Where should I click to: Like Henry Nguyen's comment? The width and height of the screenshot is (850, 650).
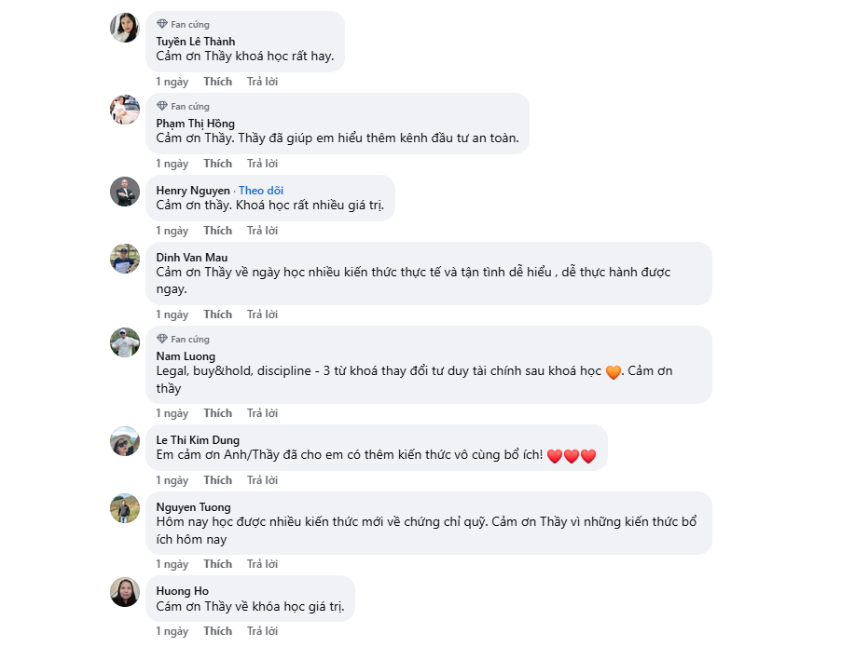(x=217, y=230)
